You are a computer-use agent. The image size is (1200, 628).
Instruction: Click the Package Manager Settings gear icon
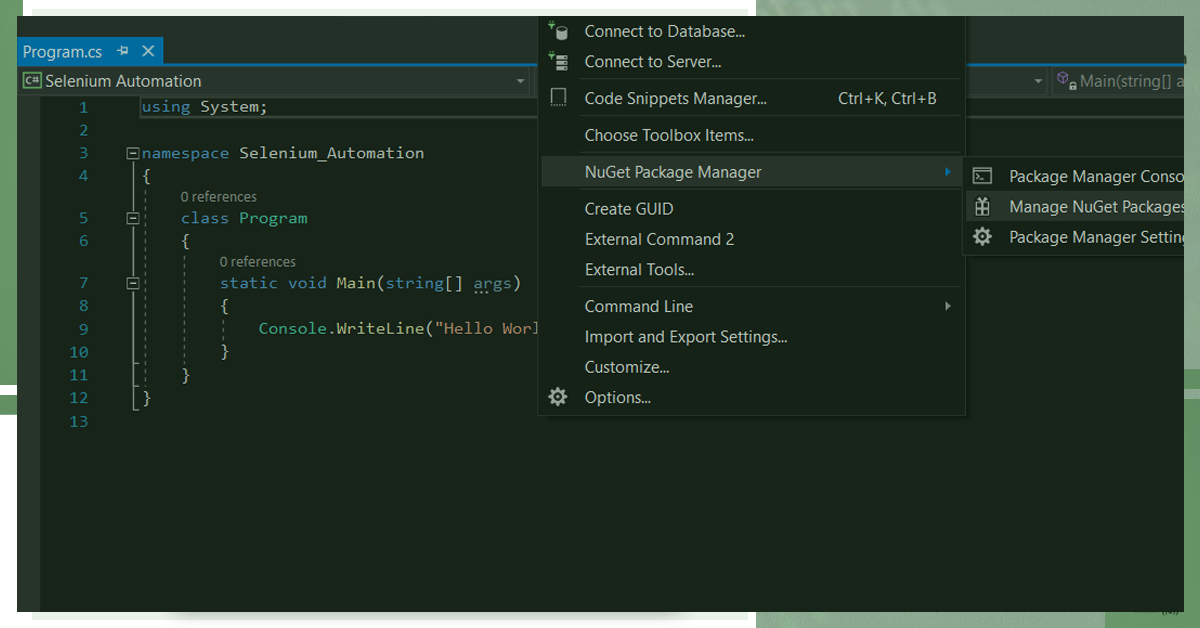click(983, 237)
